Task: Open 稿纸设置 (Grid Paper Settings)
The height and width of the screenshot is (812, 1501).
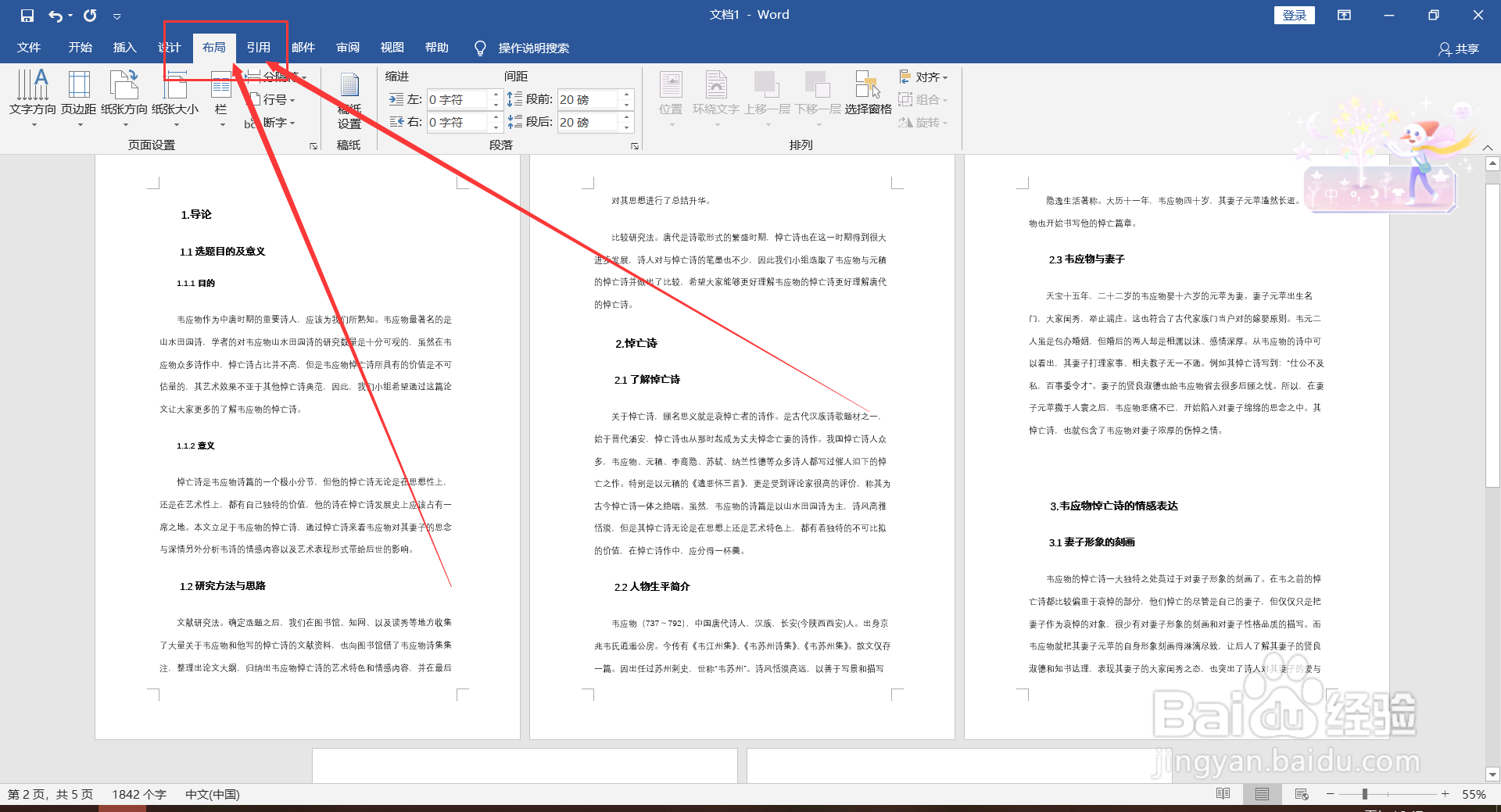Action: 349,99
